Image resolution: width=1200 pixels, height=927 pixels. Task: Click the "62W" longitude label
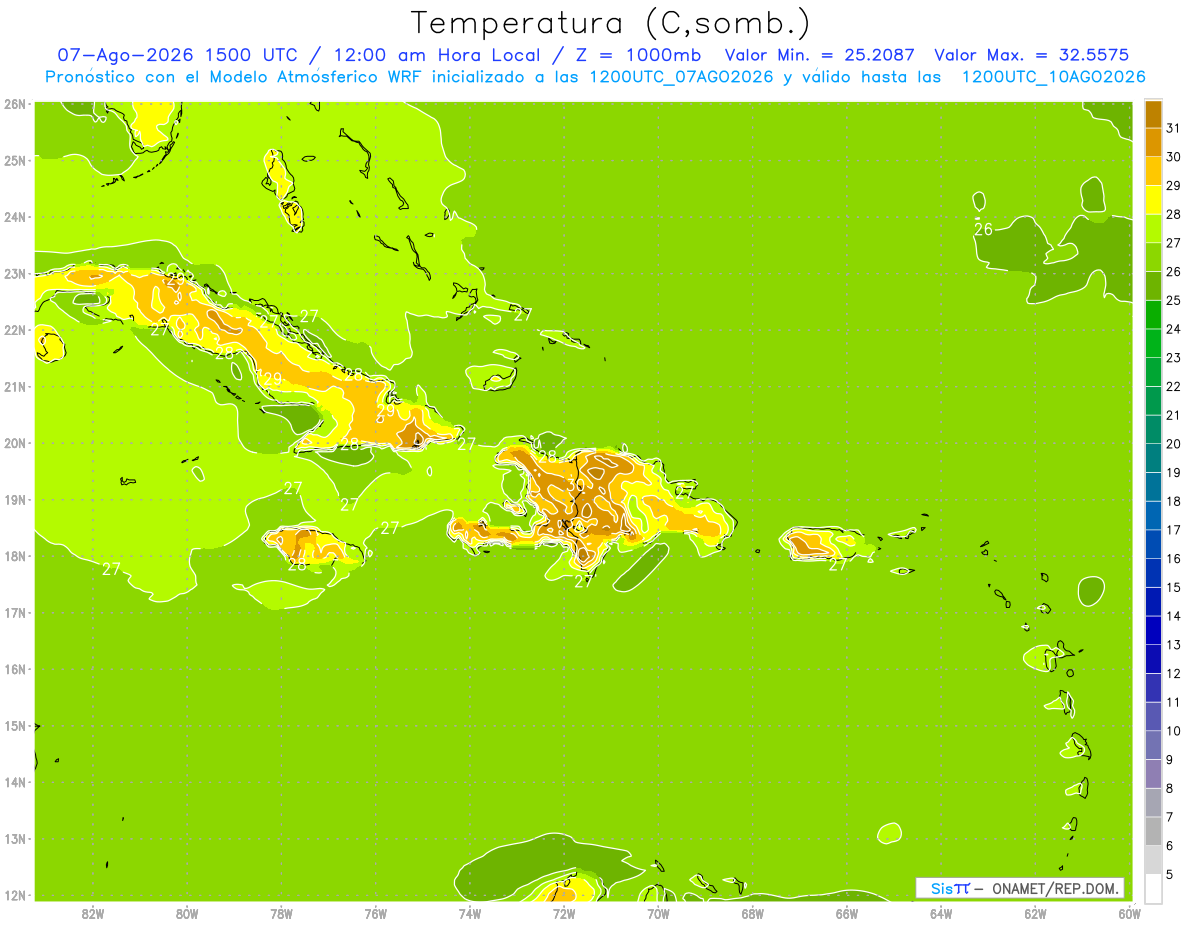coord(1035,913)
